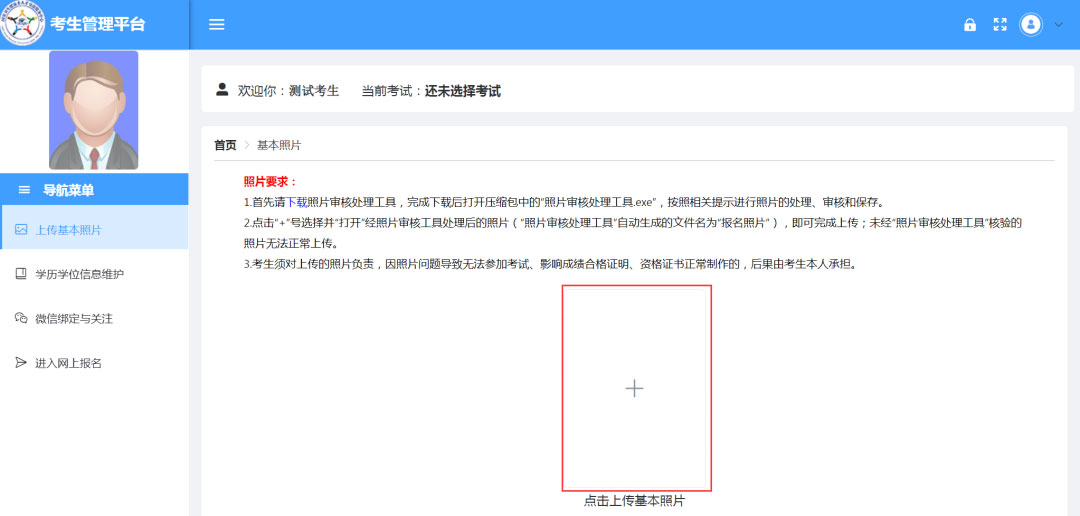Image resolution: width=1080 pixels, height=516 pixels.
Task: Go to the 微信绑定与关注 menu item
Action: 74,319
